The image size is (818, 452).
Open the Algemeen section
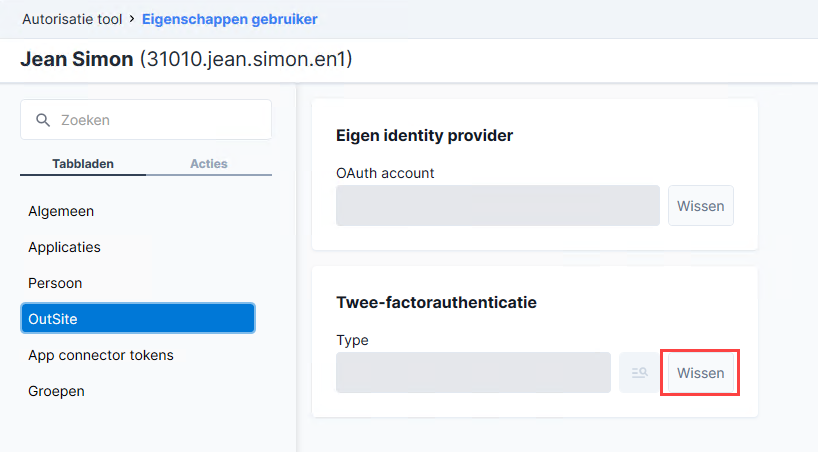tap(61, 211)
